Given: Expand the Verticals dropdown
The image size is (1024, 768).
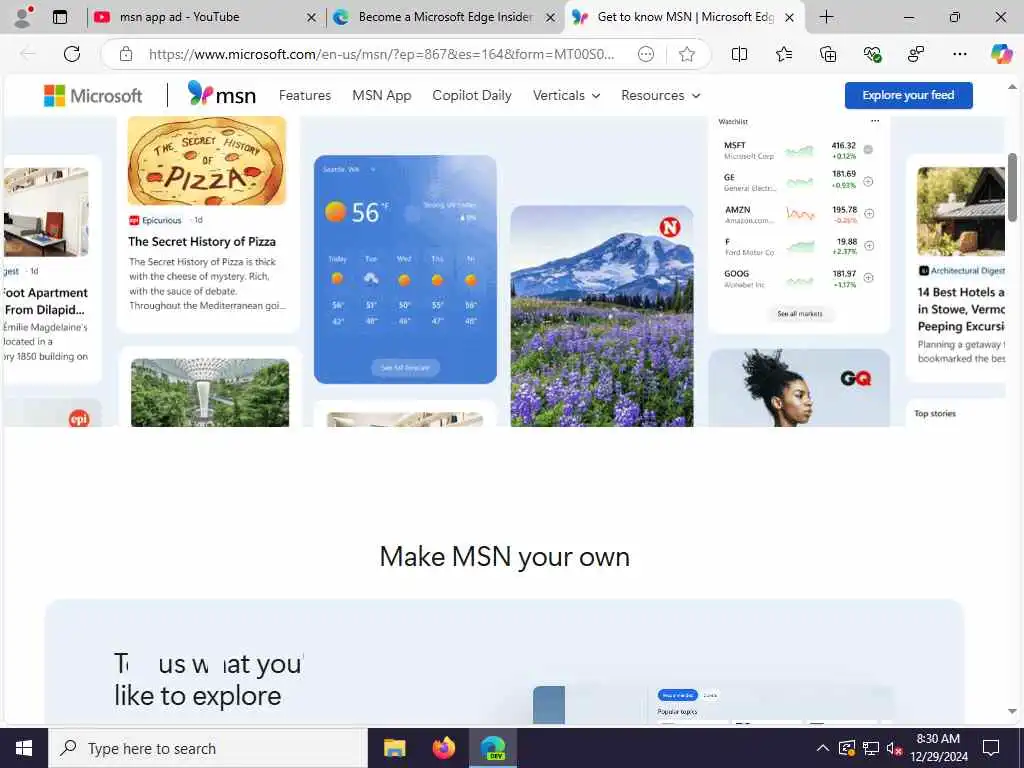Looking at the screenshot, I should (566, 95).
